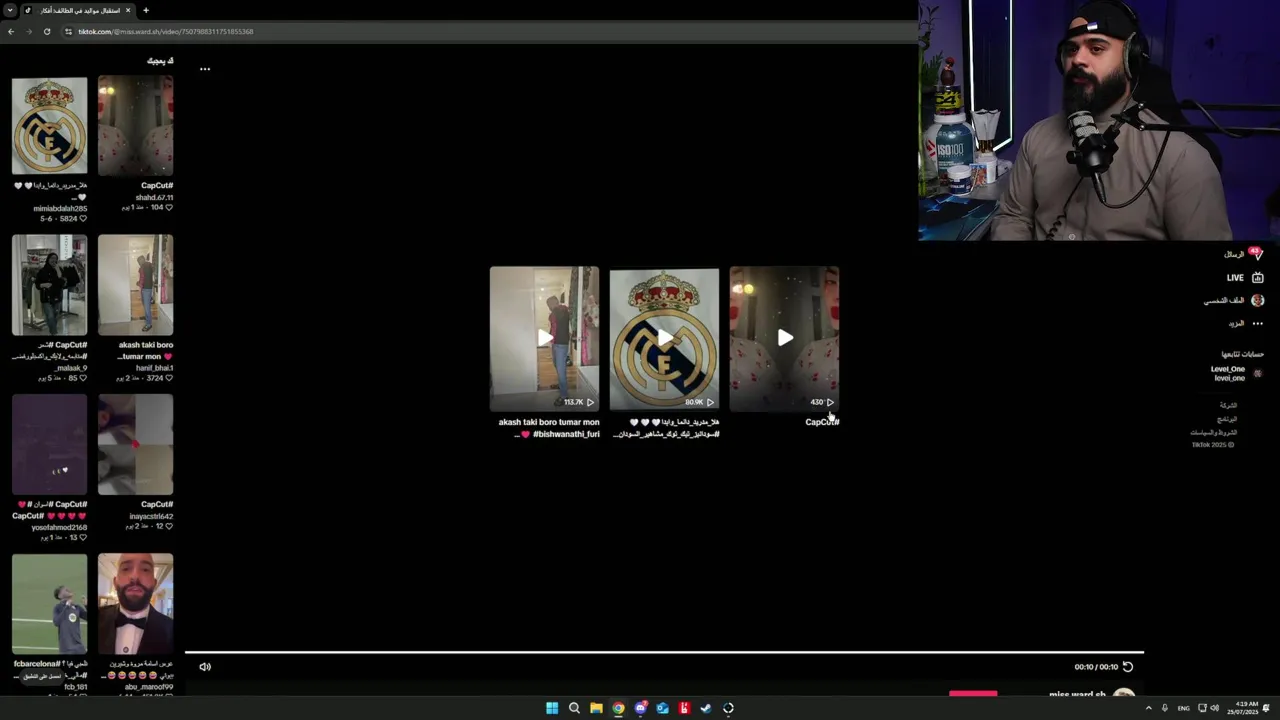This screenshot has width=1280, height=720.
Task: Open the CapCut thumbnail by shahd.67.11
Action: pos(135,126)
